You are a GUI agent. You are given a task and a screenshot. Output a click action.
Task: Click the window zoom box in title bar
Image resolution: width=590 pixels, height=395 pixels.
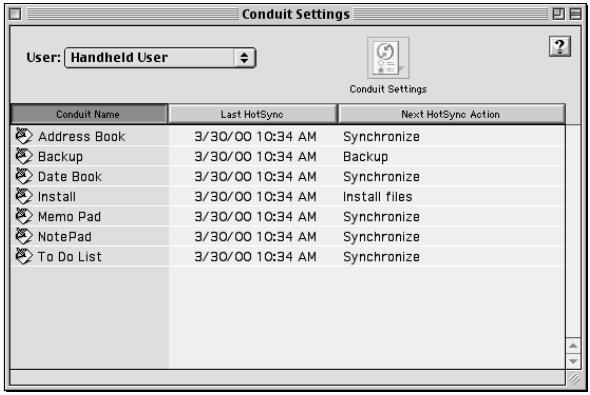click(558, 14)
